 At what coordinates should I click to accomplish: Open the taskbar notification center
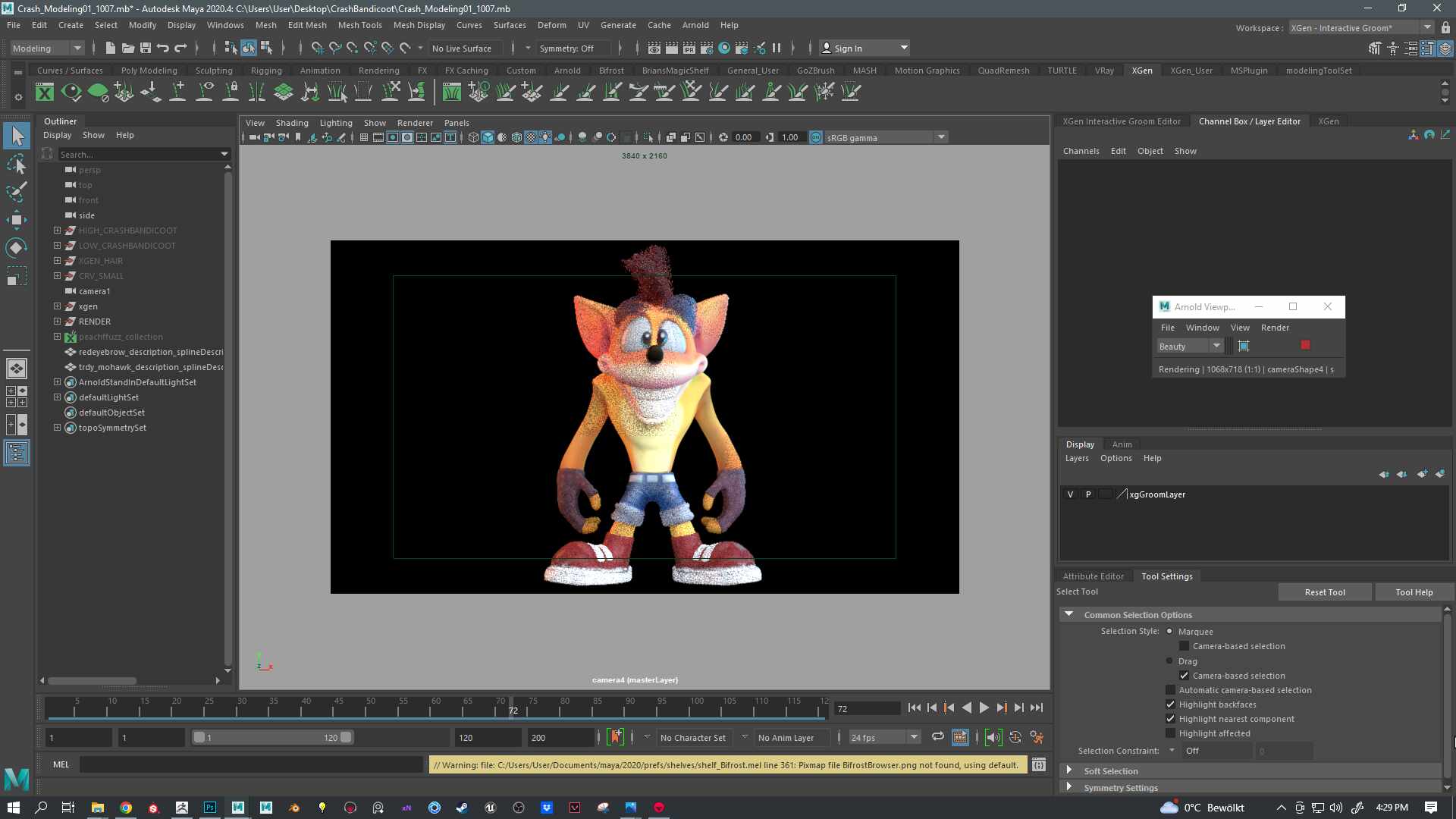(1431, 808)
